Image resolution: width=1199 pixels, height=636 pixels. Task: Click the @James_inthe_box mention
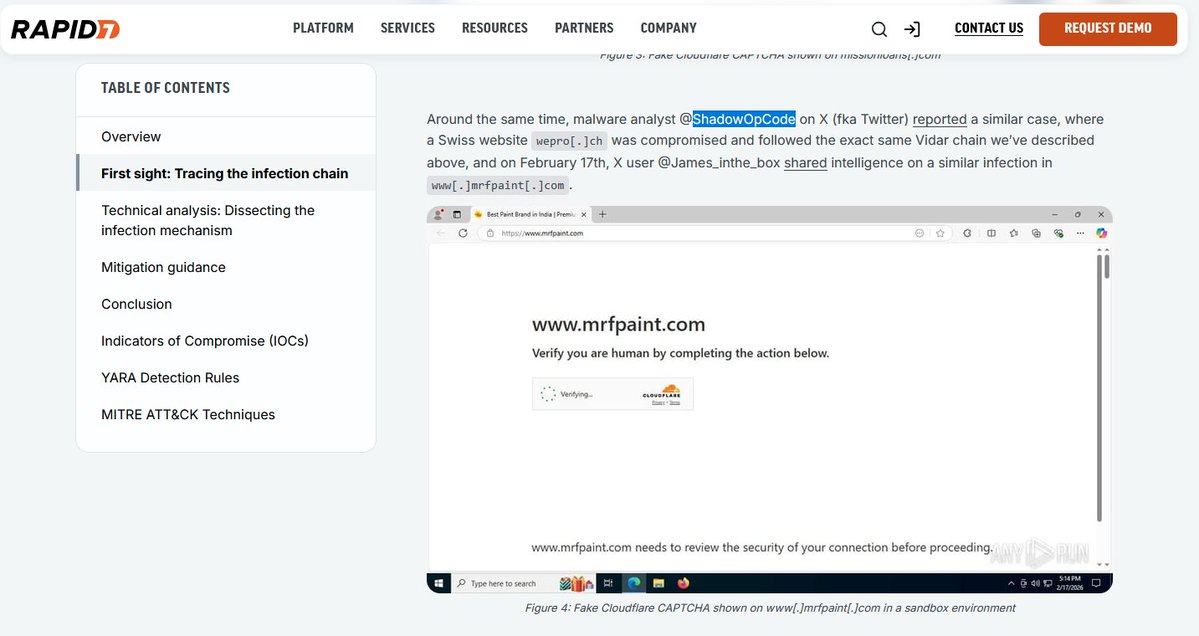pos(719,163)
